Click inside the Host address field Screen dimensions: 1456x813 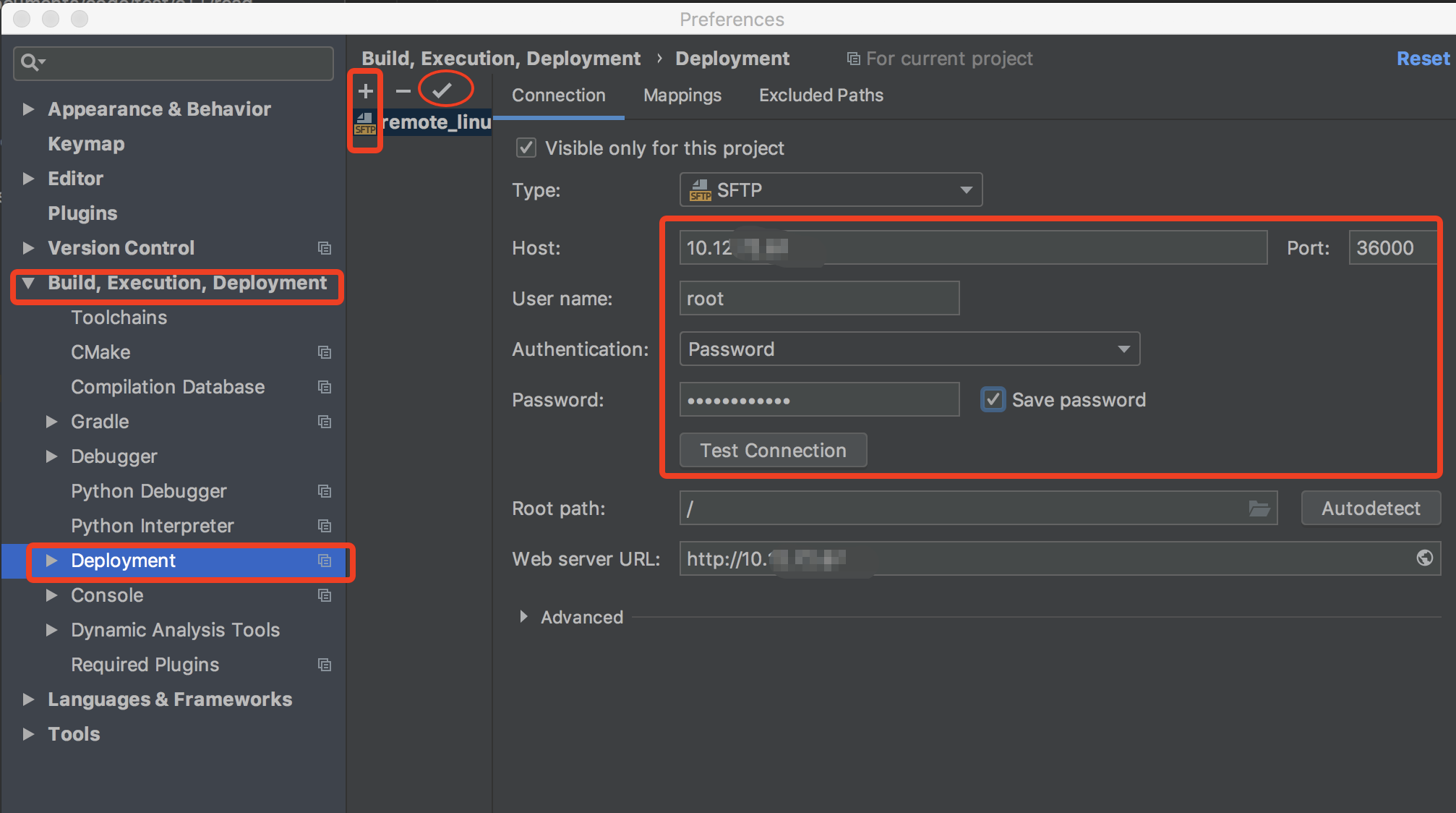click(x=972, y=247)
